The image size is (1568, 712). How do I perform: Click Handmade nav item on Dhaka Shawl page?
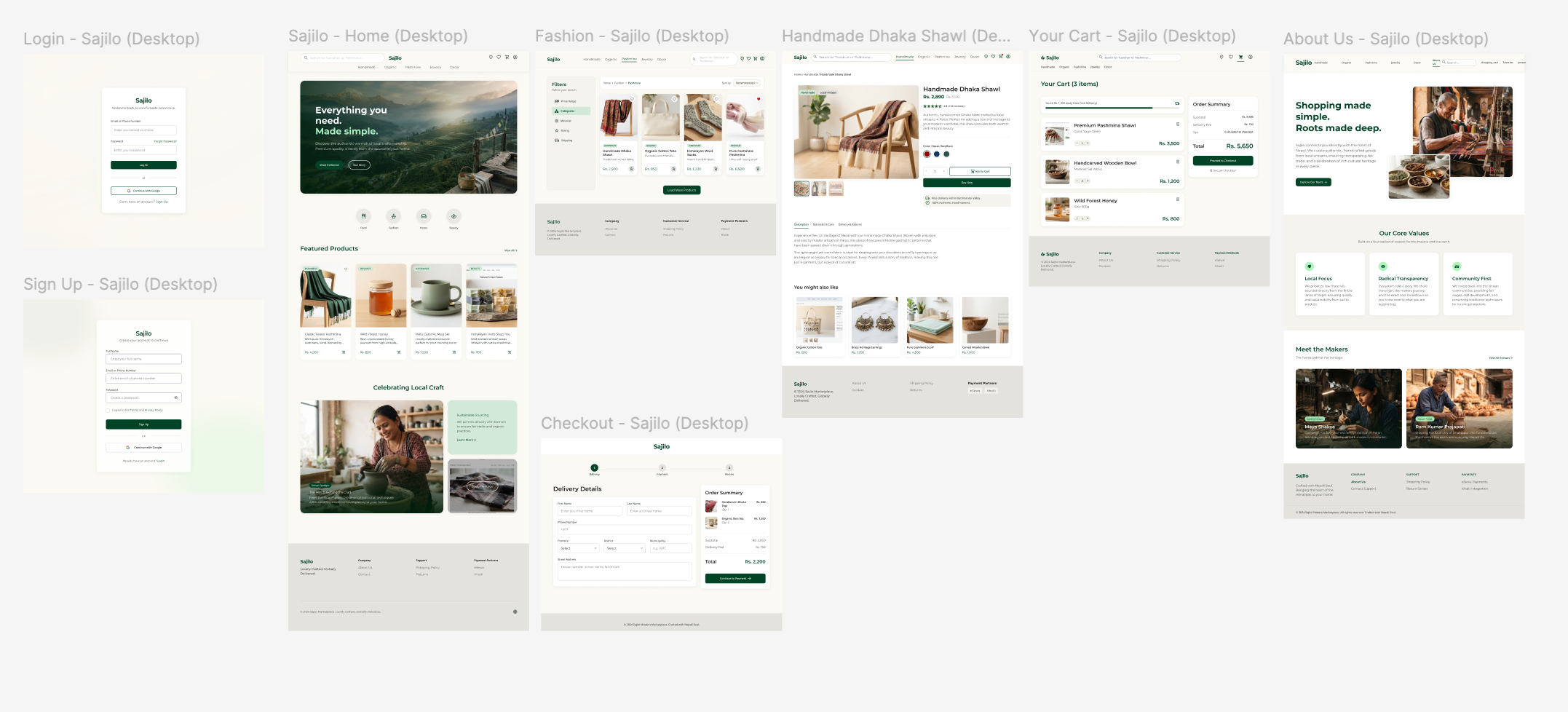(905, 56)
